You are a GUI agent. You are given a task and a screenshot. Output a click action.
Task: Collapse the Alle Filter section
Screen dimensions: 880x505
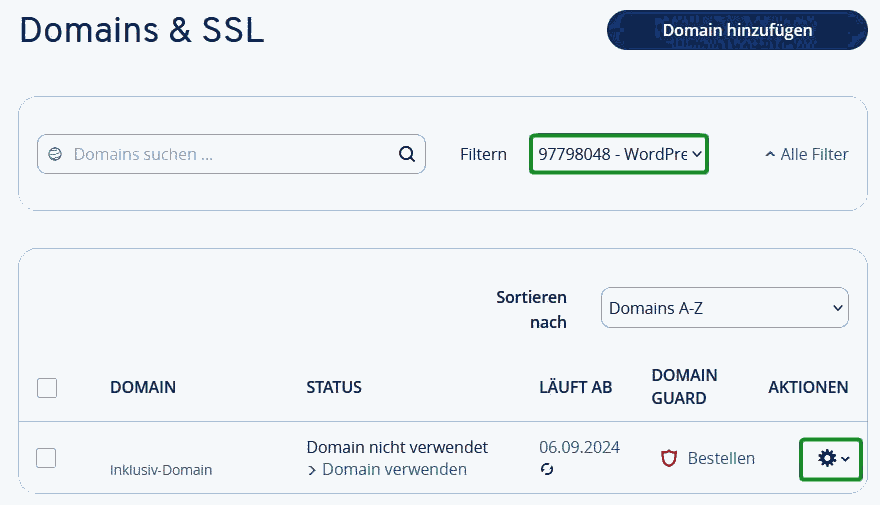pos(806,154)
